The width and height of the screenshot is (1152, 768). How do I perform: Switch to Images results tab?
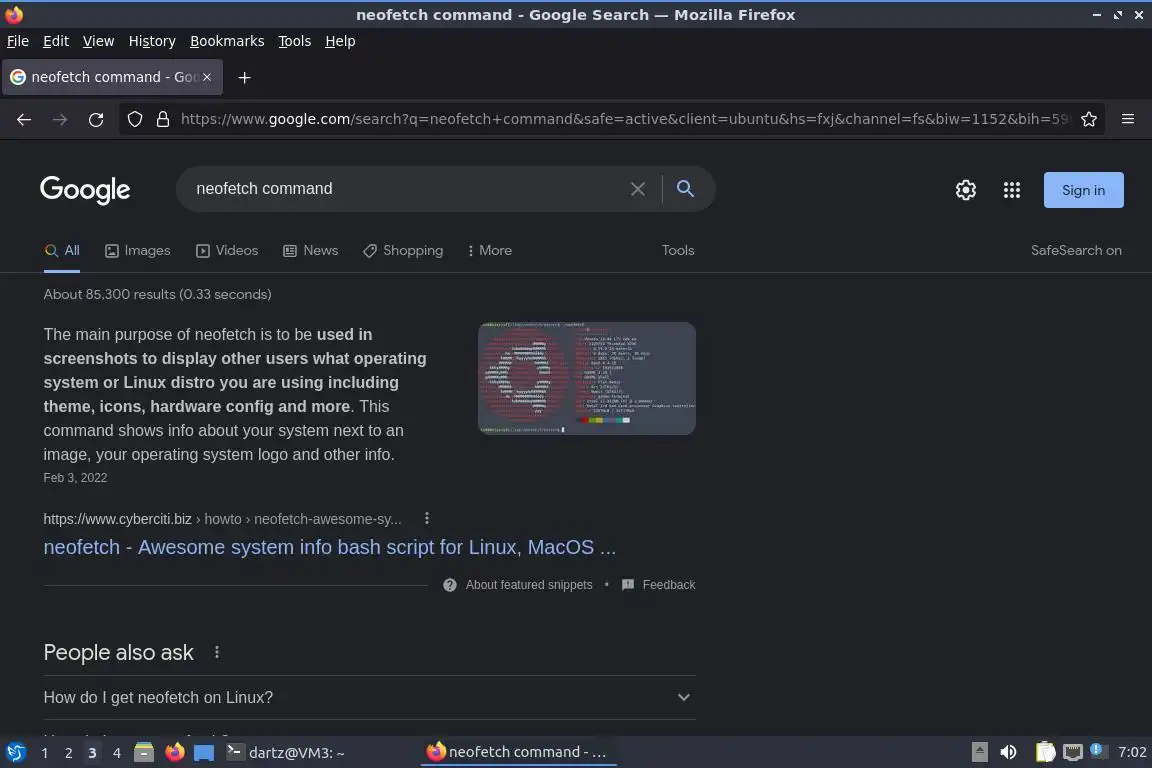point(137,251)
